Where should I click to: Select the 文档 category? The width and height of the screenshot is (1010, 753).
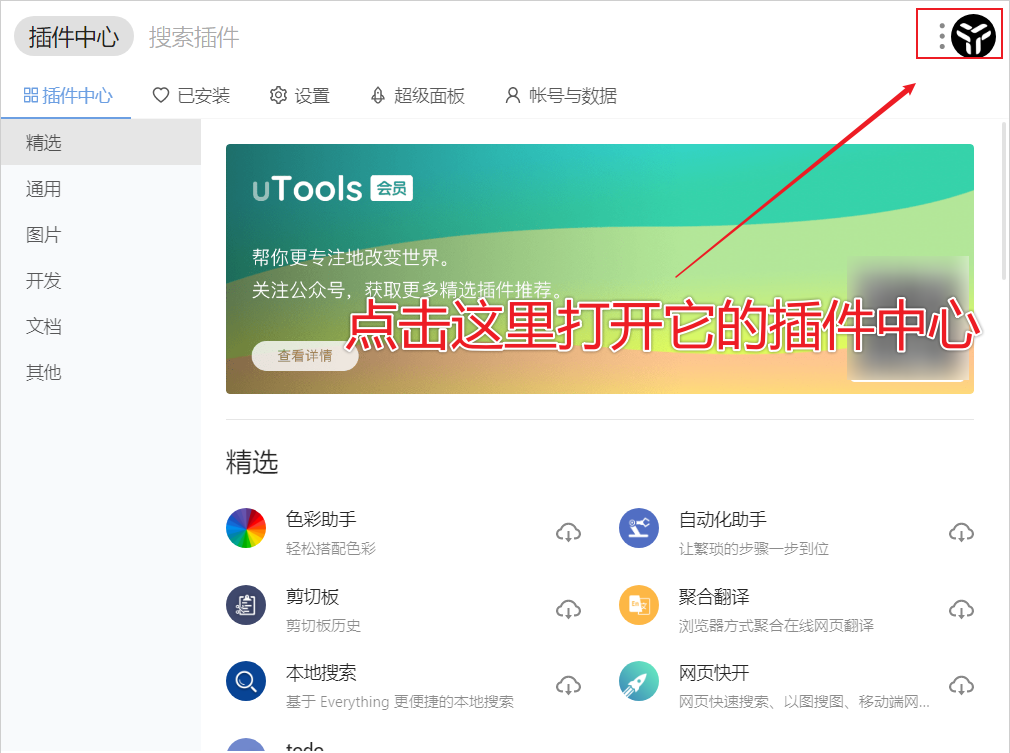pyautogui.click(x=101, y=326)
